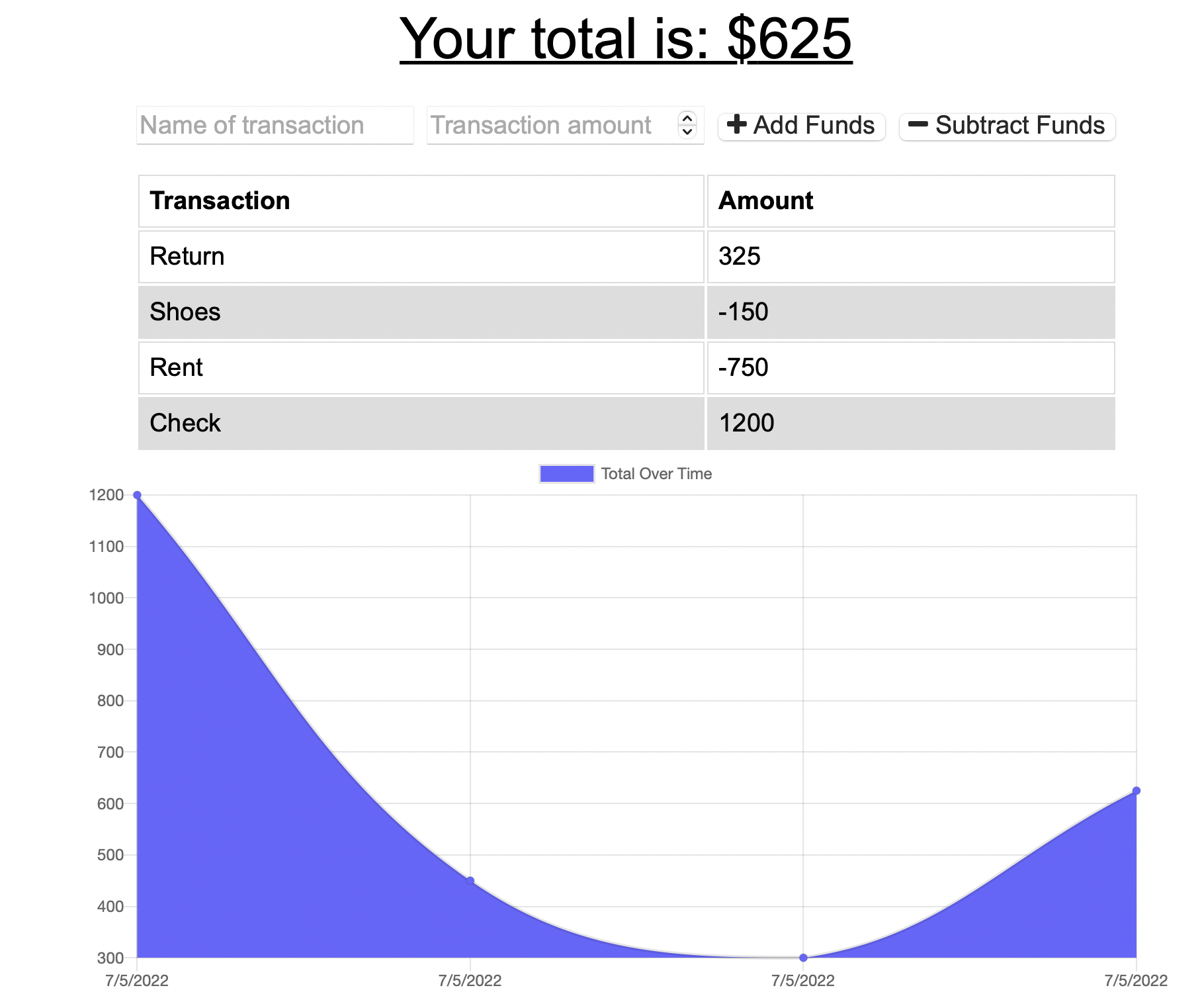1204x998 pixels.
Task: Click the up arrow of the amount stepper
Action: tap(687, 120)
